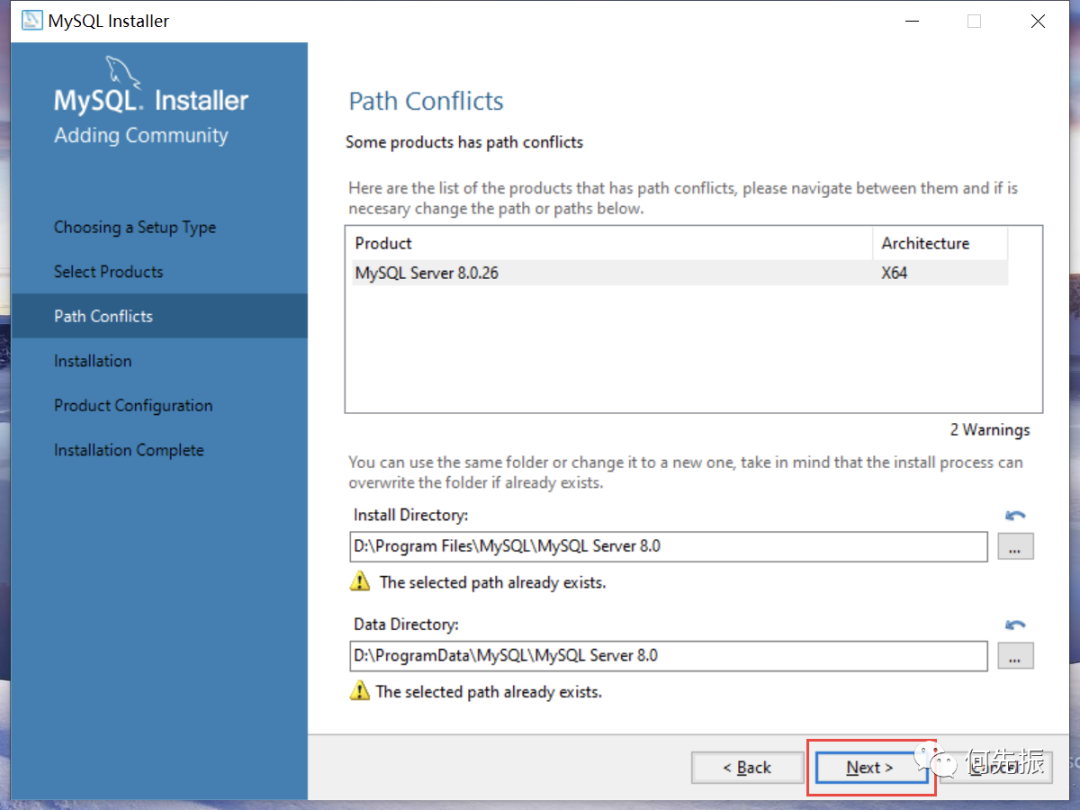Screen dimensions: 1080x810
Task: Minimize the MySQL Installer window
Action: (x=912, y=21)
